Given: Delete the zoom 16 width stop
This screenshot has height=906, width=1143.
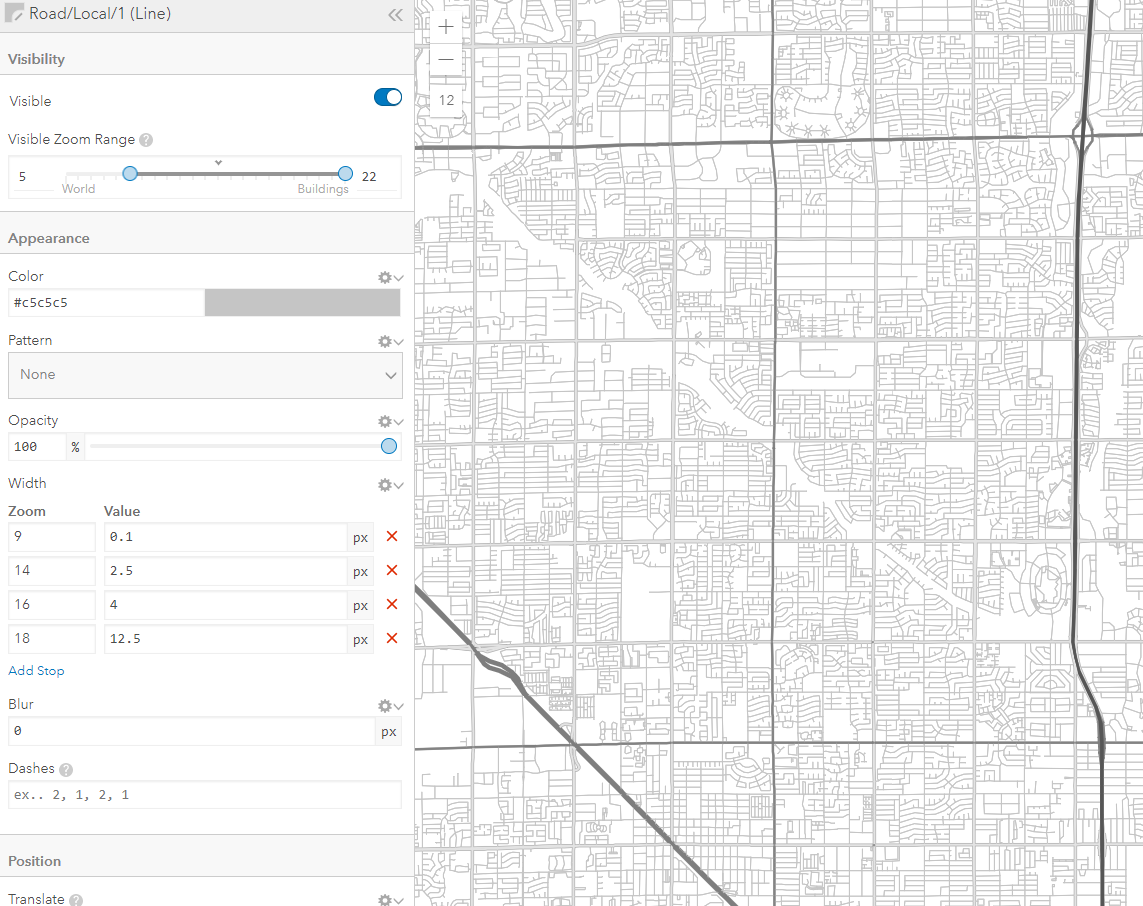Looking at the screenshot, I should [x=391, y=604].
